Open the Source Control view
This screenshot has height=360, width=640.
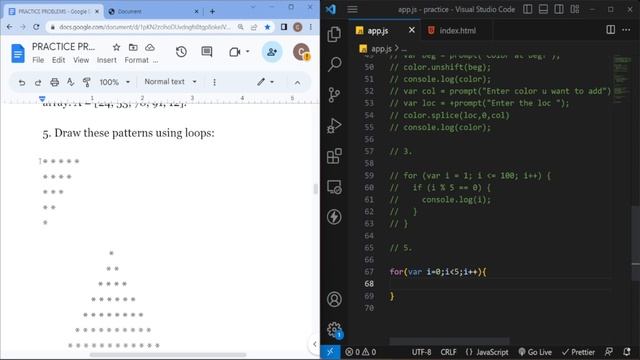coord(334,95)
